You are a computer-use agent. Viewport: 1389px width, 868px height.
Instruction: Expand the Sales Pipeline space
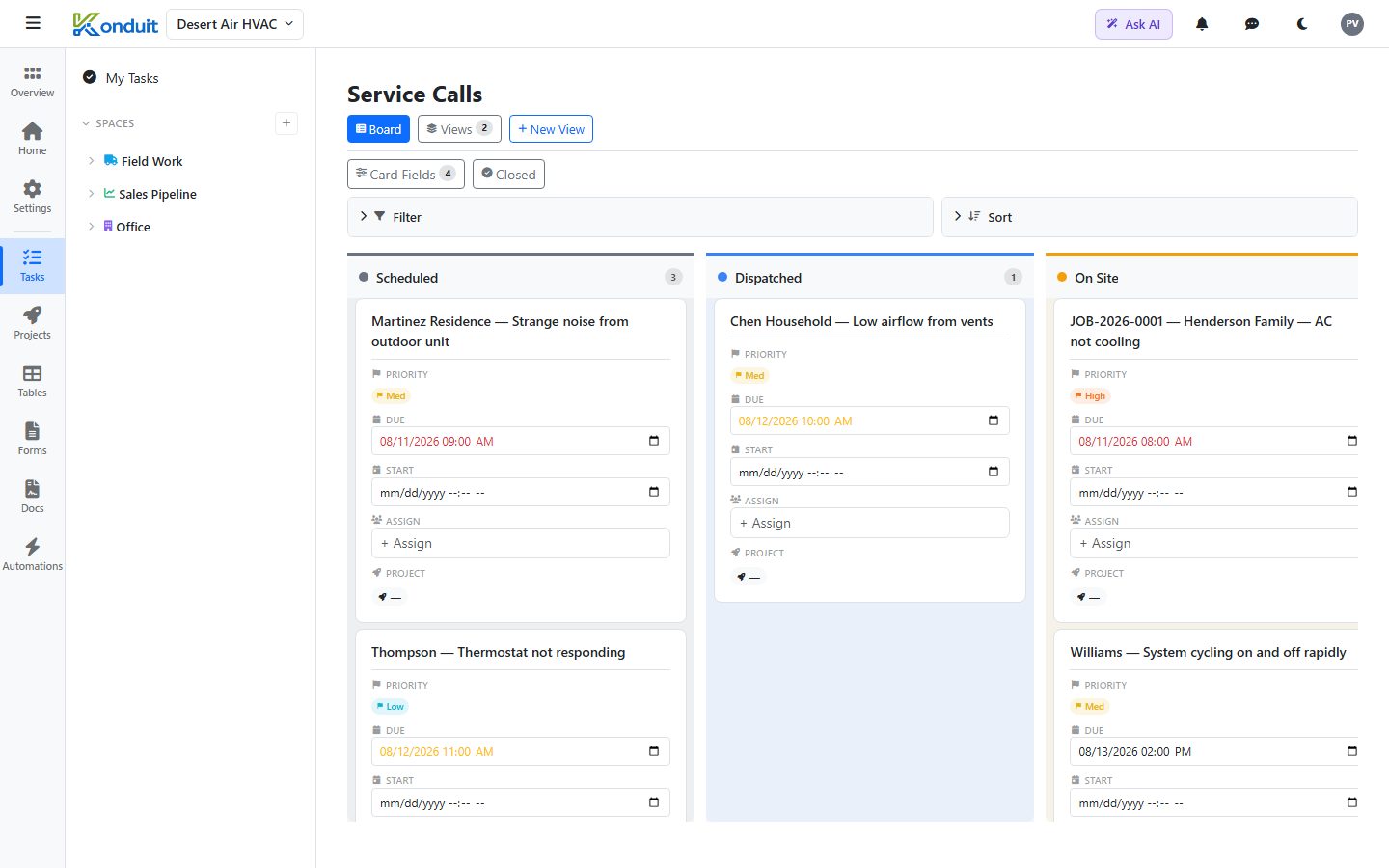pyautogui.click(x=92, y=194)
